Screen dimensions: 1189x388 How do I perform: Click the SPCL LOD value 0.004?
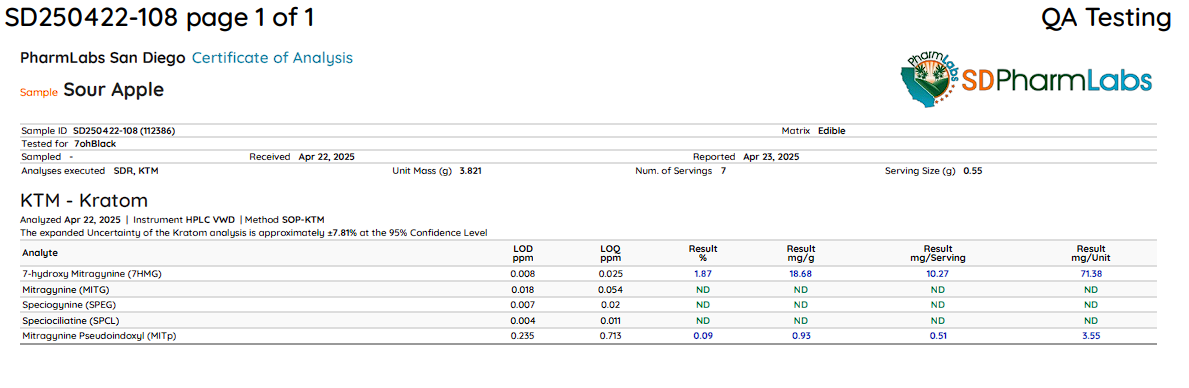(x=522, y=320)
